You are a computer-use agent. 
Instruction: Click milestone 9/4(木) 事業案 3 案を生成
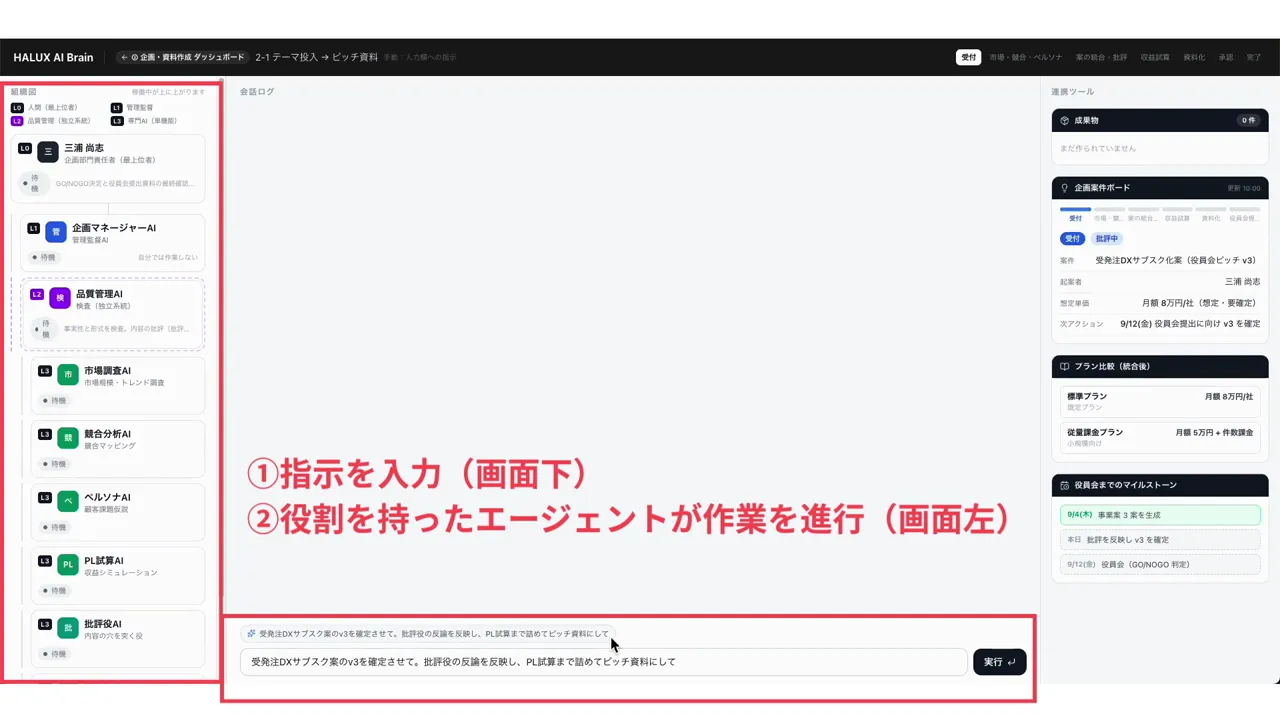(1160, 515)
